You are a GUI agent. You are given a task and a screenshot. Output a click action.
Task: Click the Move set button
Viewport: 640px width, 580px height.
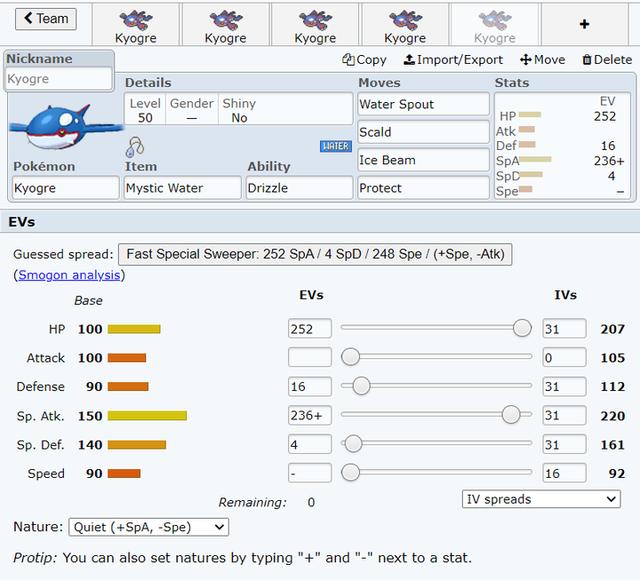click(x=542, y=60)
